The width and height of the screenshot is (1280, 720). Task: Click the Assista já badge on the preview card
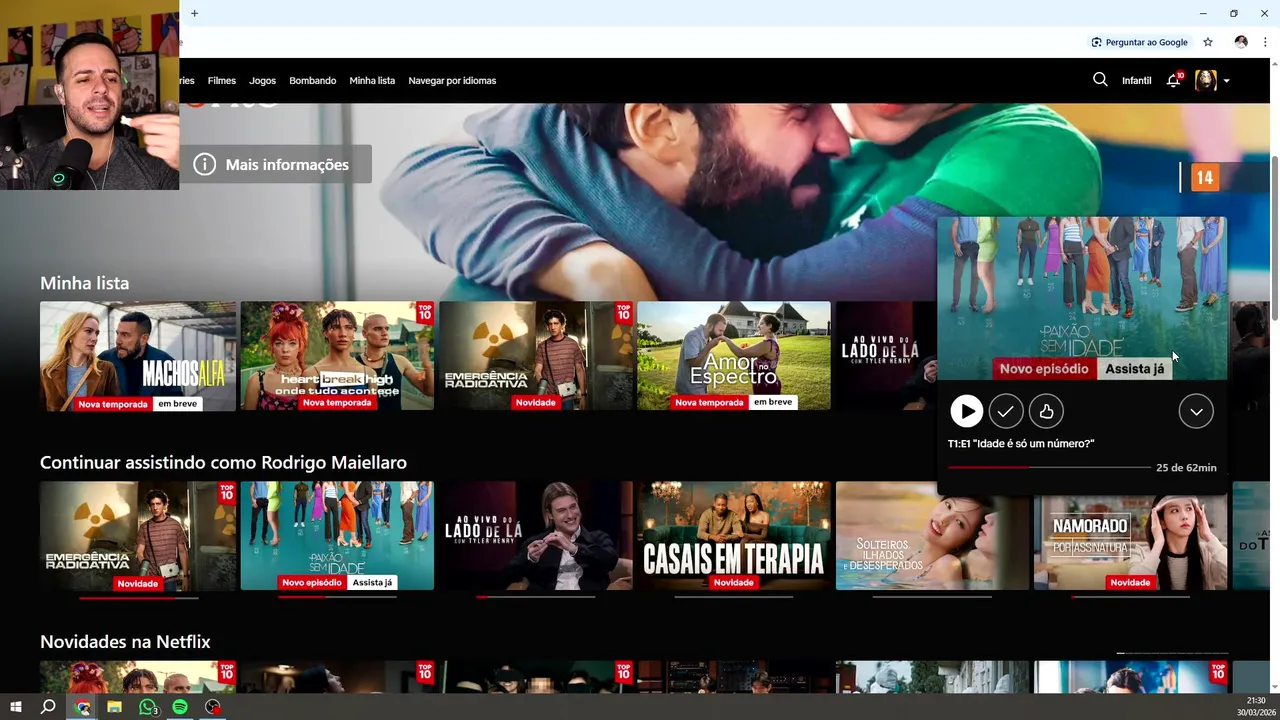[x=1135, y=369]
